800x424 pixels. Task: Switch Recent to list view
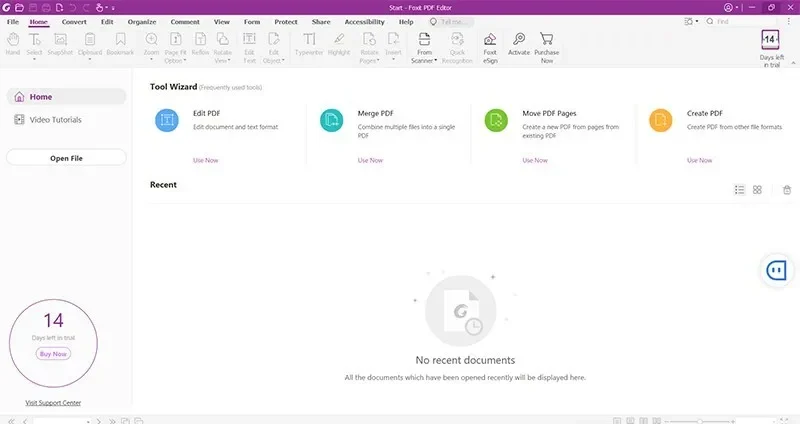pyautogui.click(x=739, y=190)
